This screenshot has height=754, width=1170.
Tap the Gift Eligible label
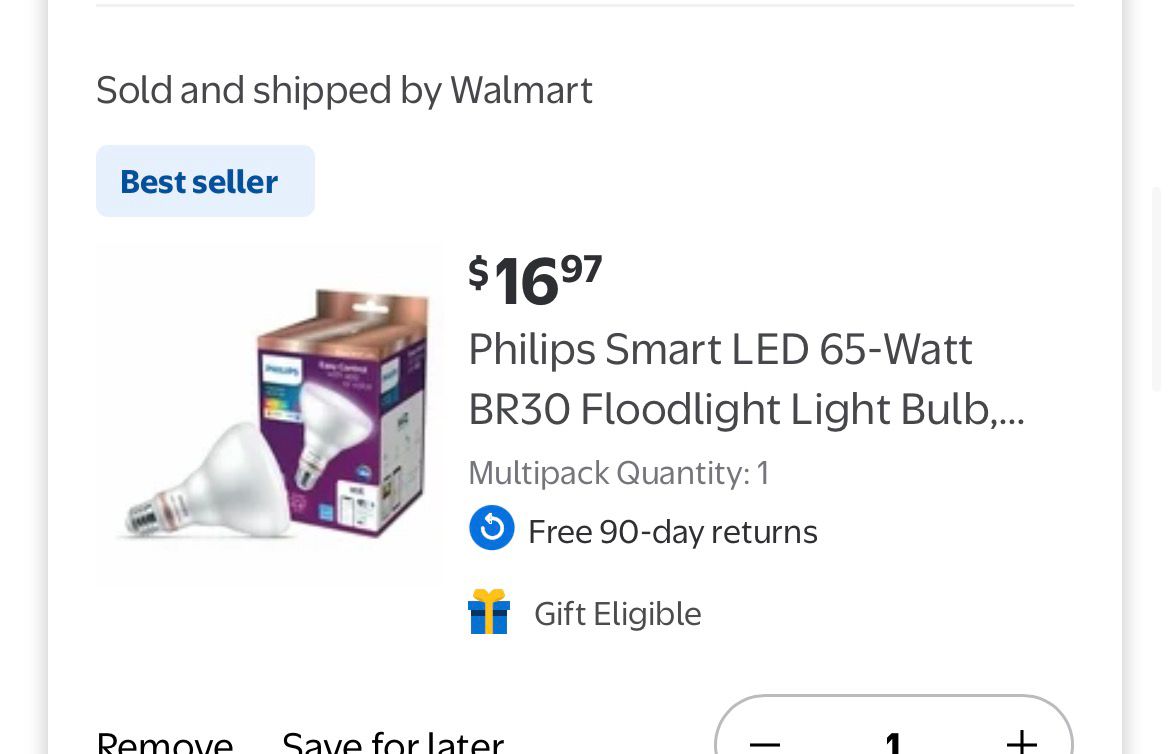pos(617,614)
